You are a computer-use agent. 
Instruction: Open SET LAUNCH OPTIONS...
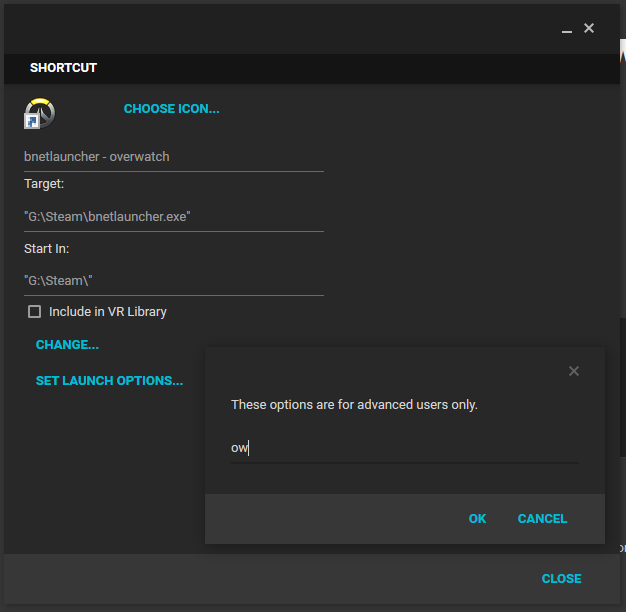[109, 381]
